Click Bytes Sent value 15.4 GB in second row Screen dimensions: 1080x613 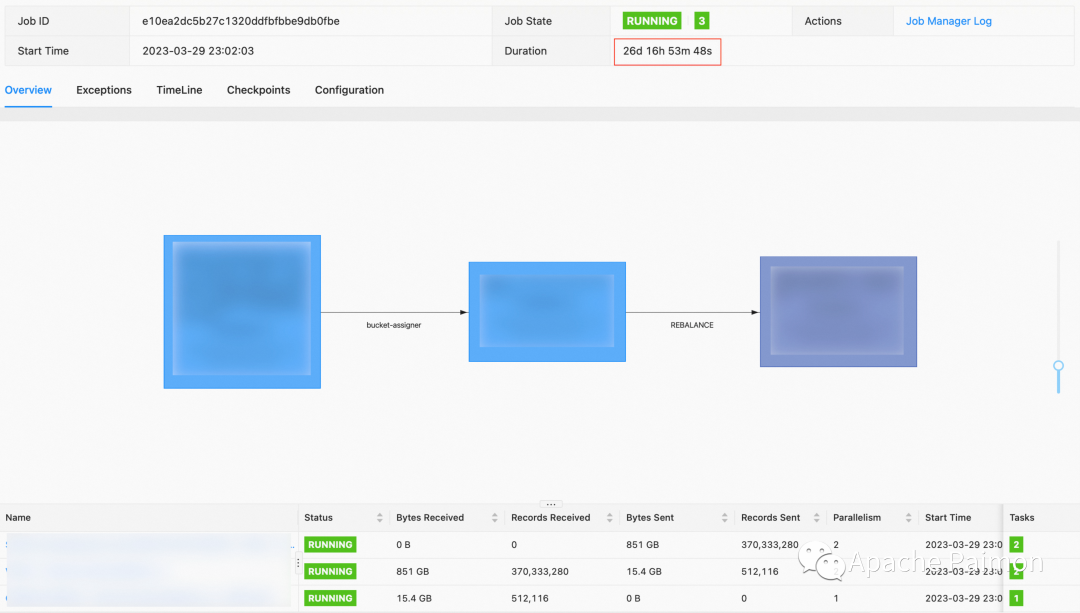[x=644, y=572]
